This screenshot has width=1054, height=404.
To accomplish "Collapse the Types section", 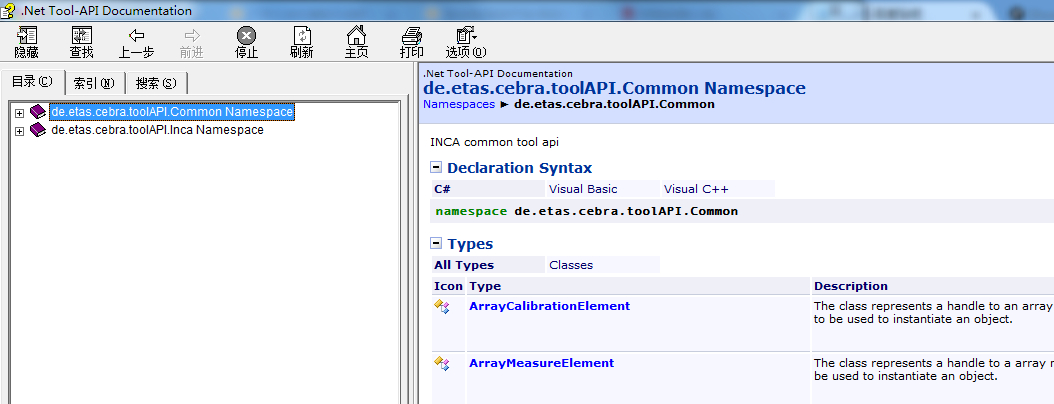I will pos(436,244).
